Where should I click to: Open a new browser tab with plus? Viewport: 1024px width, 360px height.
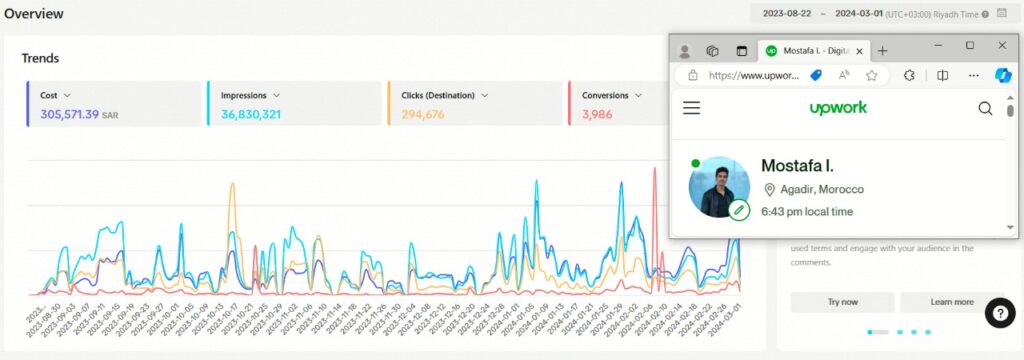pos(882,50)
